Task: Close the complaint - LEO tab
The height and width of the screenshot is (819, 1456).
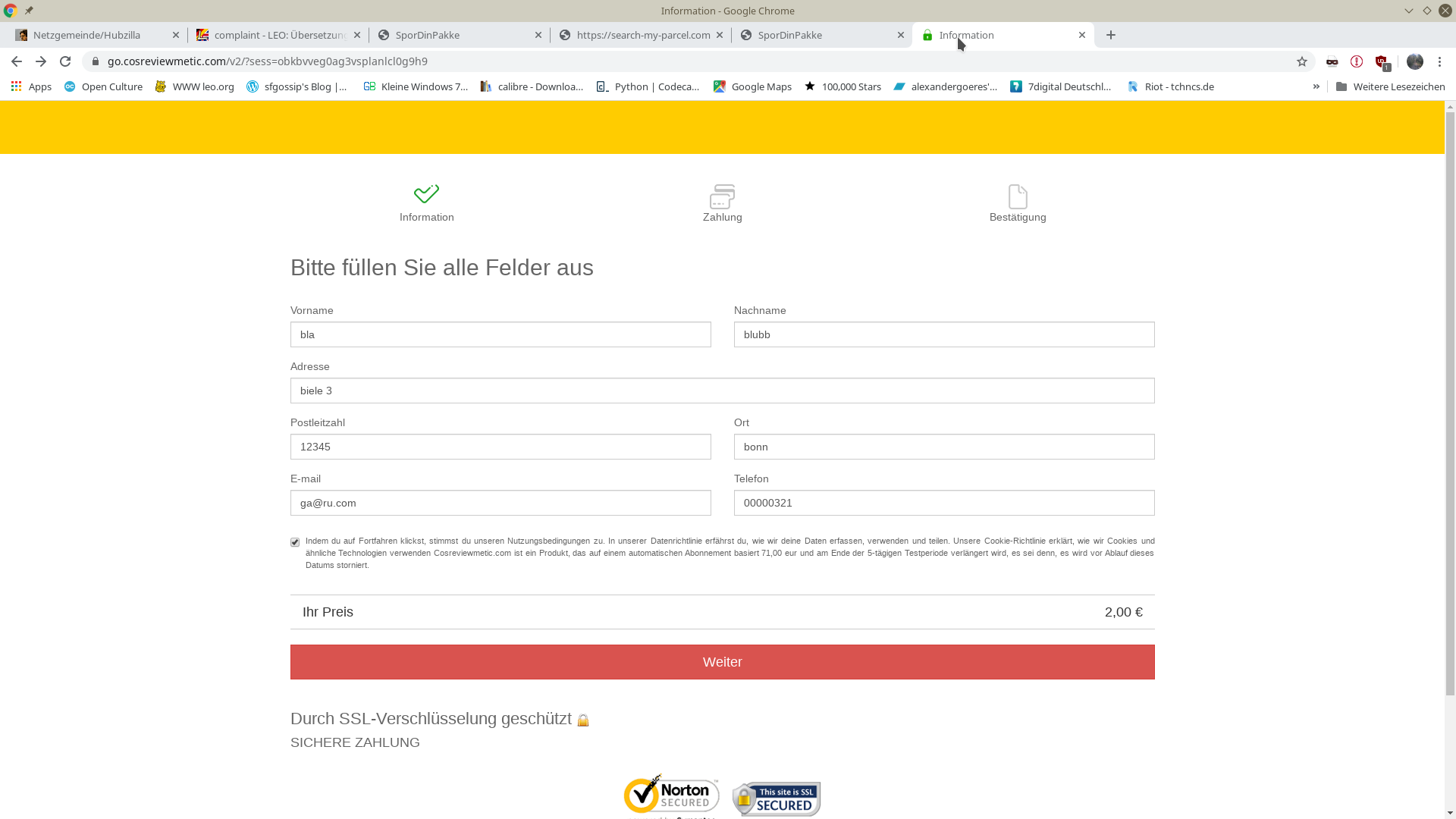Action: [357, 35]
